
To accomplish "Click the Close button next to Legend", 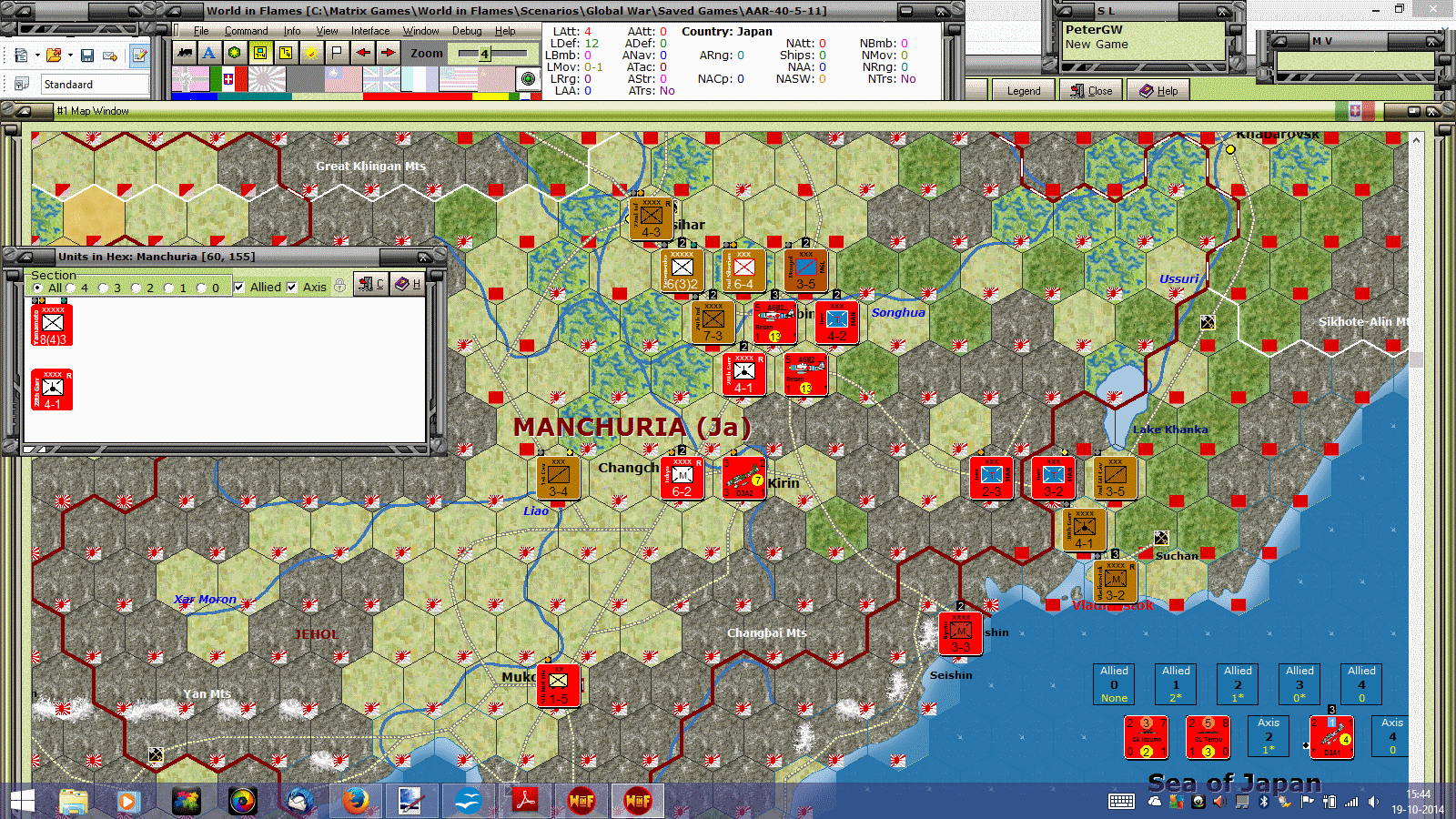I will tap(1092, 90).
